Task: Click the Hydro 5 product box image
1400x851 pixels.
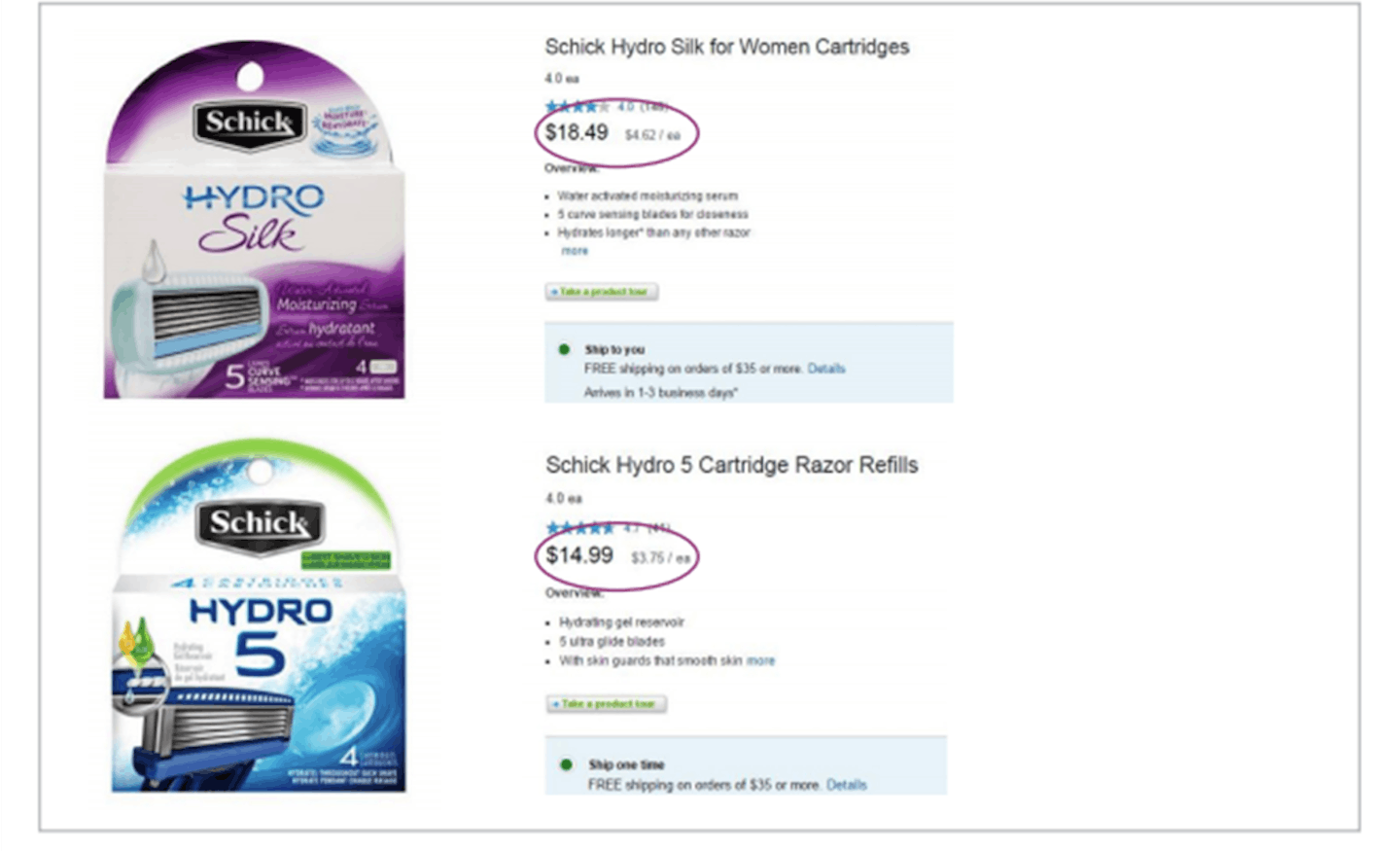Action: [x=259, y=615]
